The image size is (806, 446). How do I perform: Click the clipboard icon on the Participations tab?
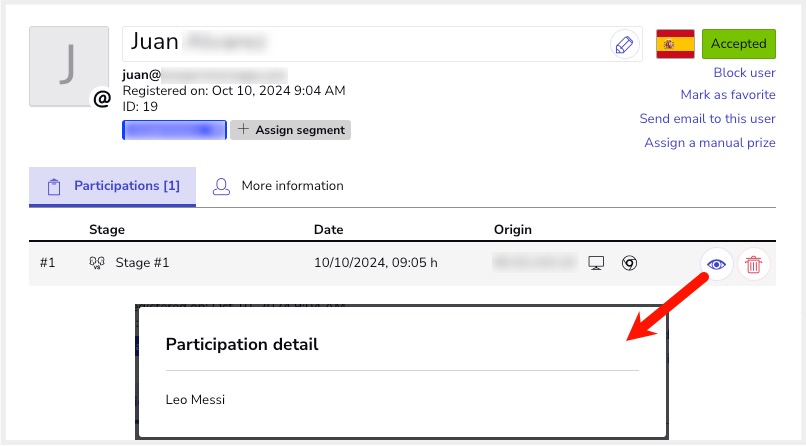click(x=55, y=186)
